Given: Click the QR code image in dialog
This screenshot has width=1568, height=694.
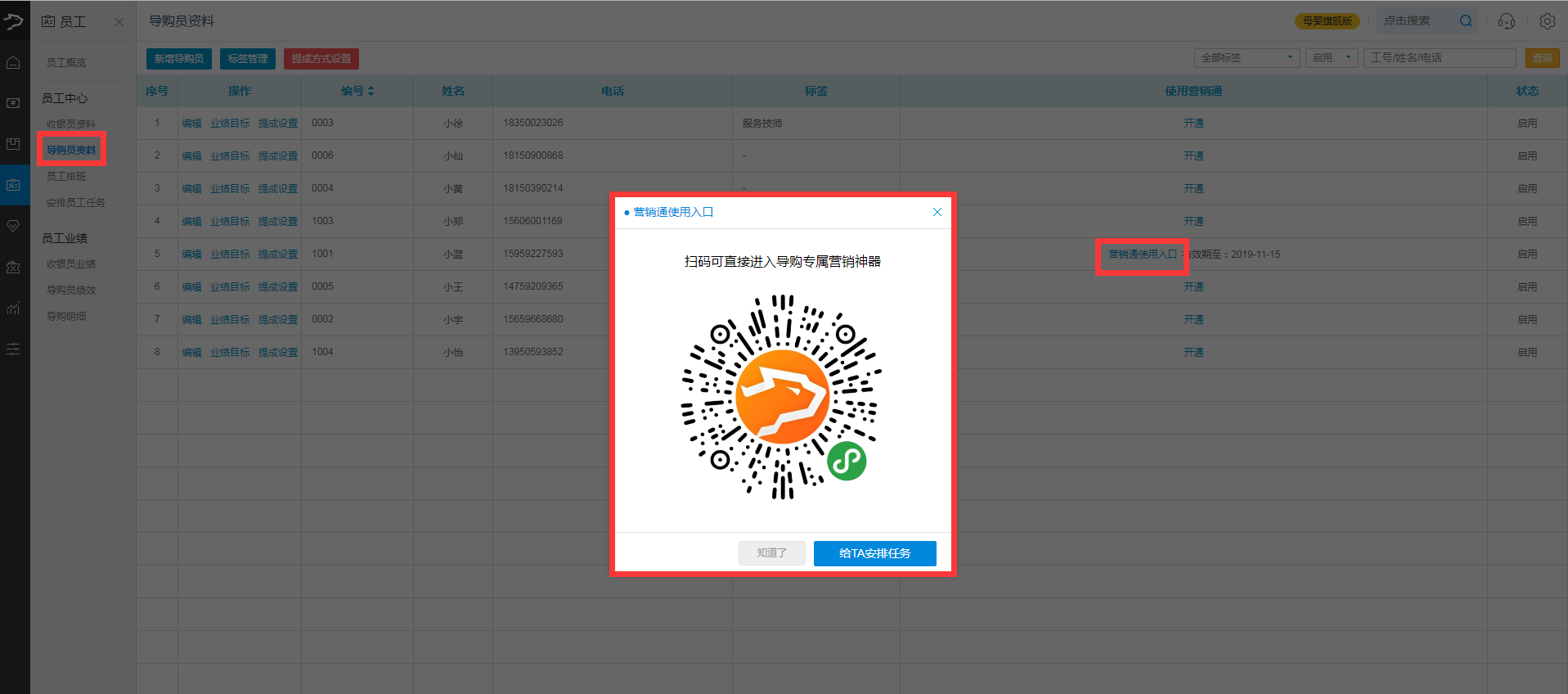Looking at the screenshot, I should tap(782, 397).
